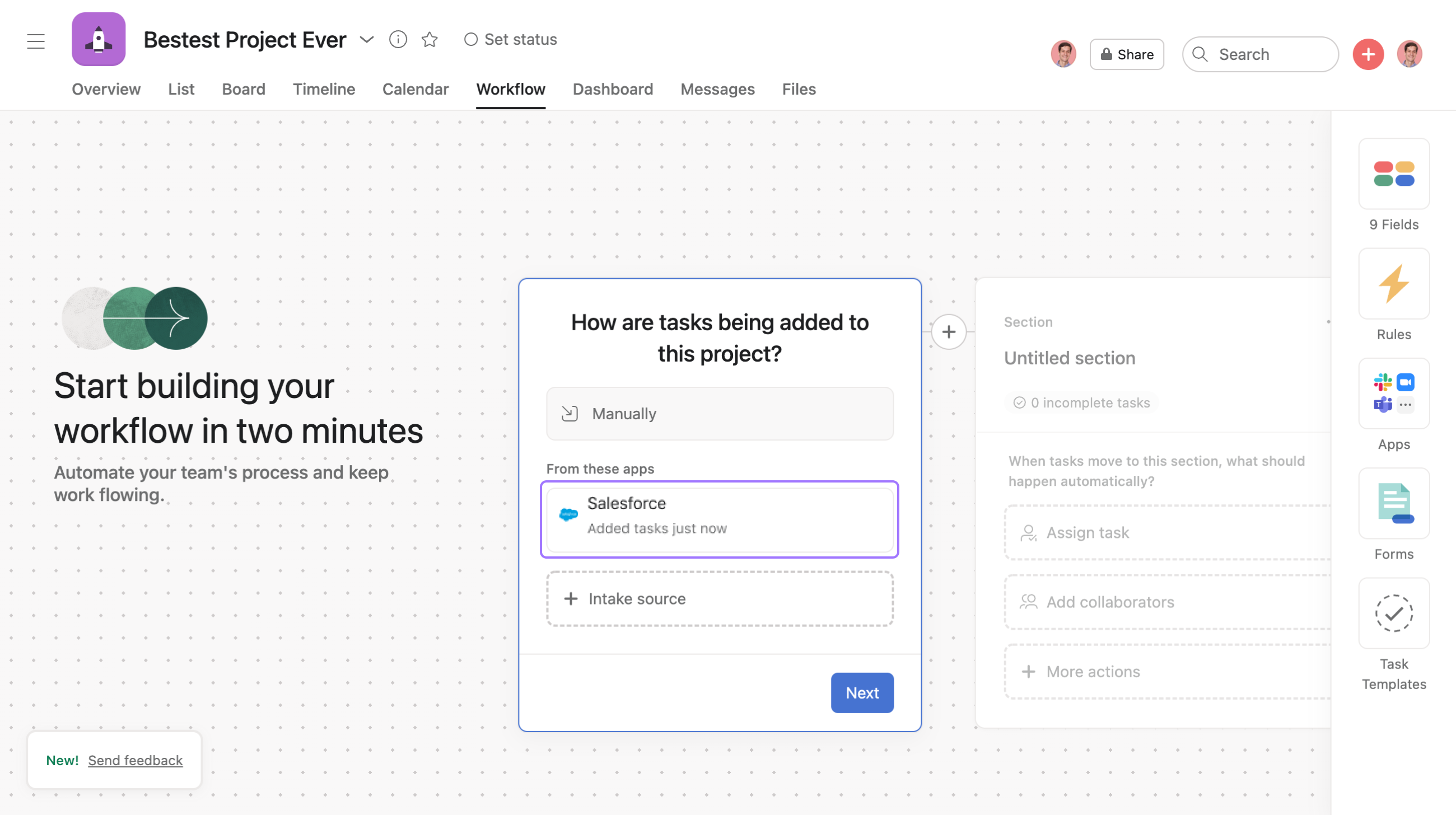Click 0 incomplete tasks indicator
The height and width of the screenshot is (815, 1456).
coord(1082,402)
